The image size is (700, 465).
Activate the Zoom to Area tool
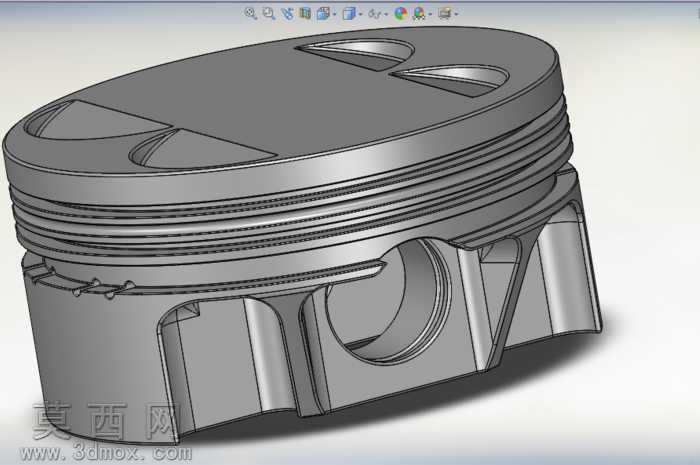click(x=269, y=13)
